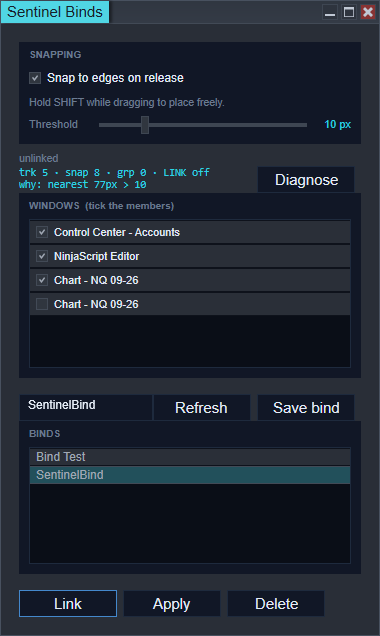
Task: Select SentinelBind in Binds list
Action: pos(190,475)
